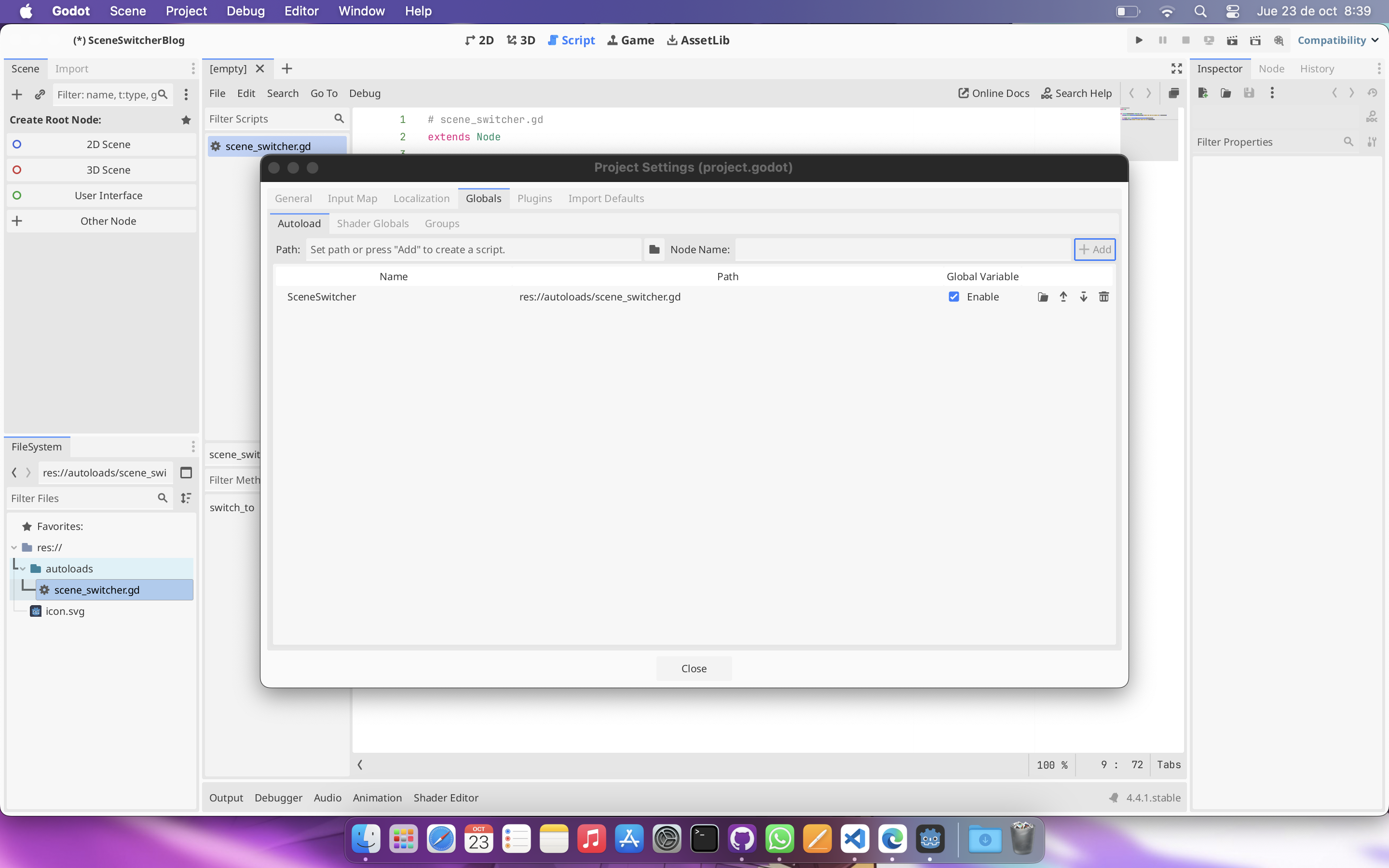Toggle the FileSystem file sort options

point(186,498)
